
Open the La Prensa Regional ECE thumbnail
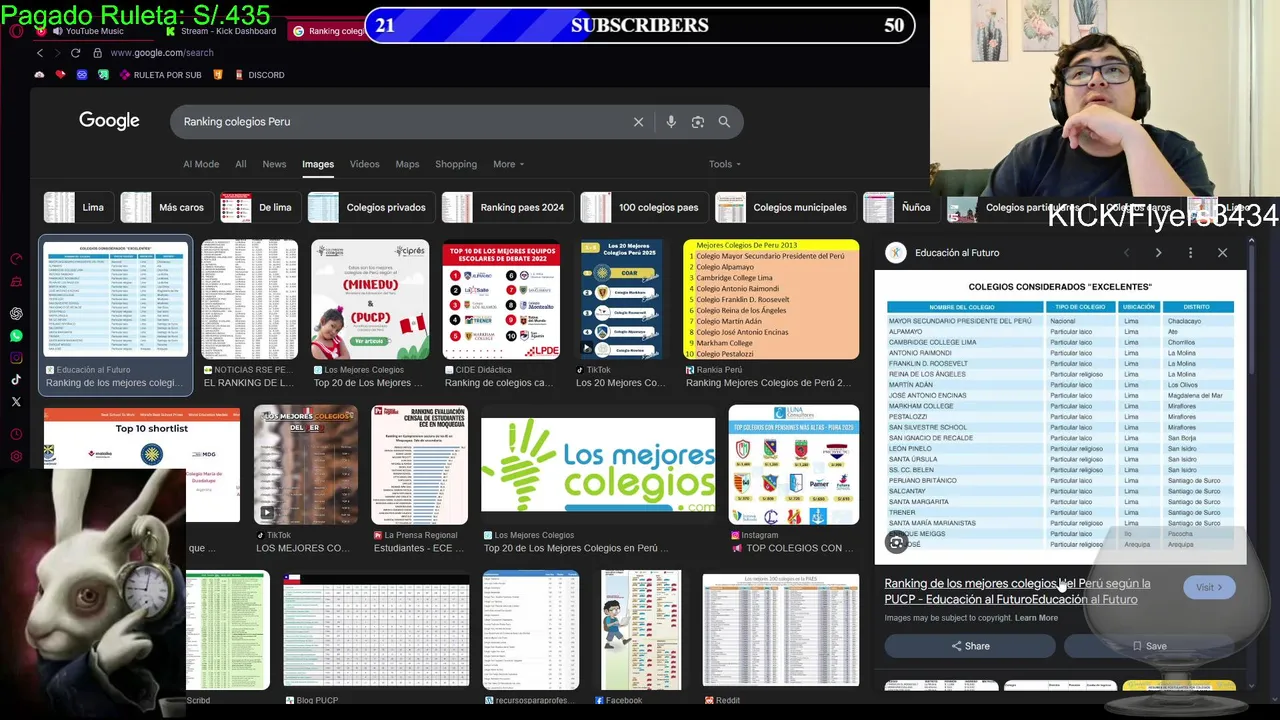(x=419, y=465)
